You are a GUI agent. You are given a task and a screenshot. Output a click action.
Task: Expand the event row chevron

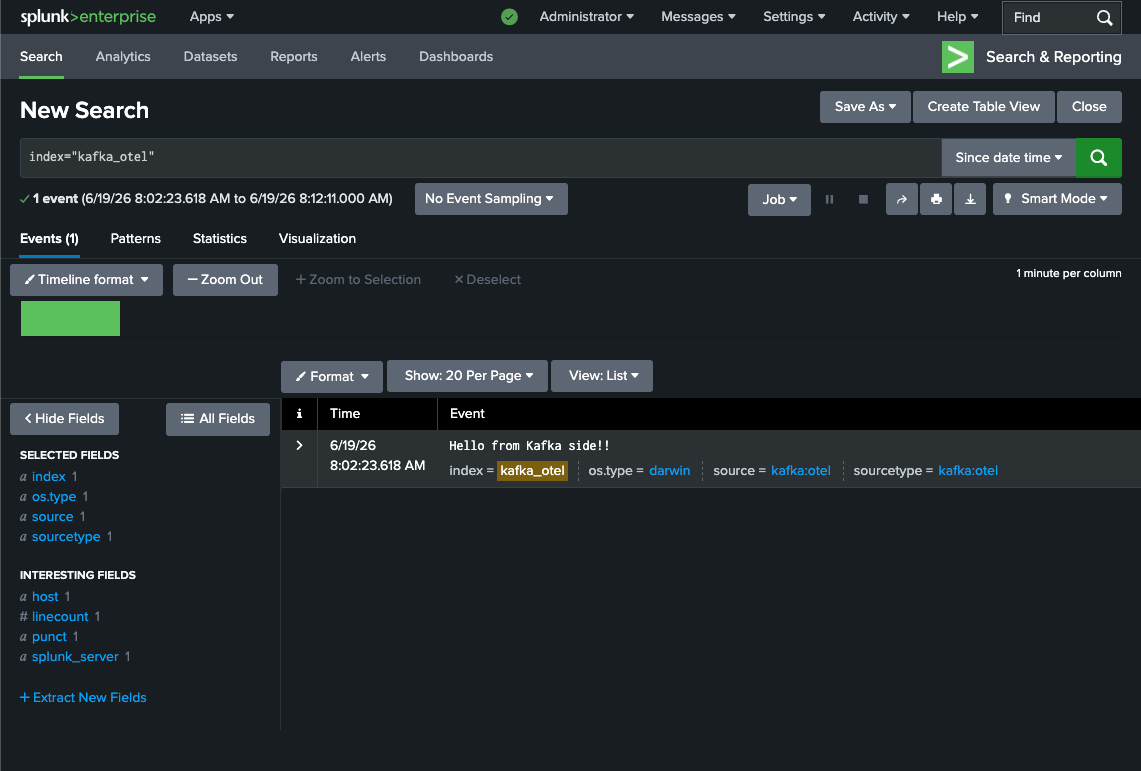(x=299, y=445)
